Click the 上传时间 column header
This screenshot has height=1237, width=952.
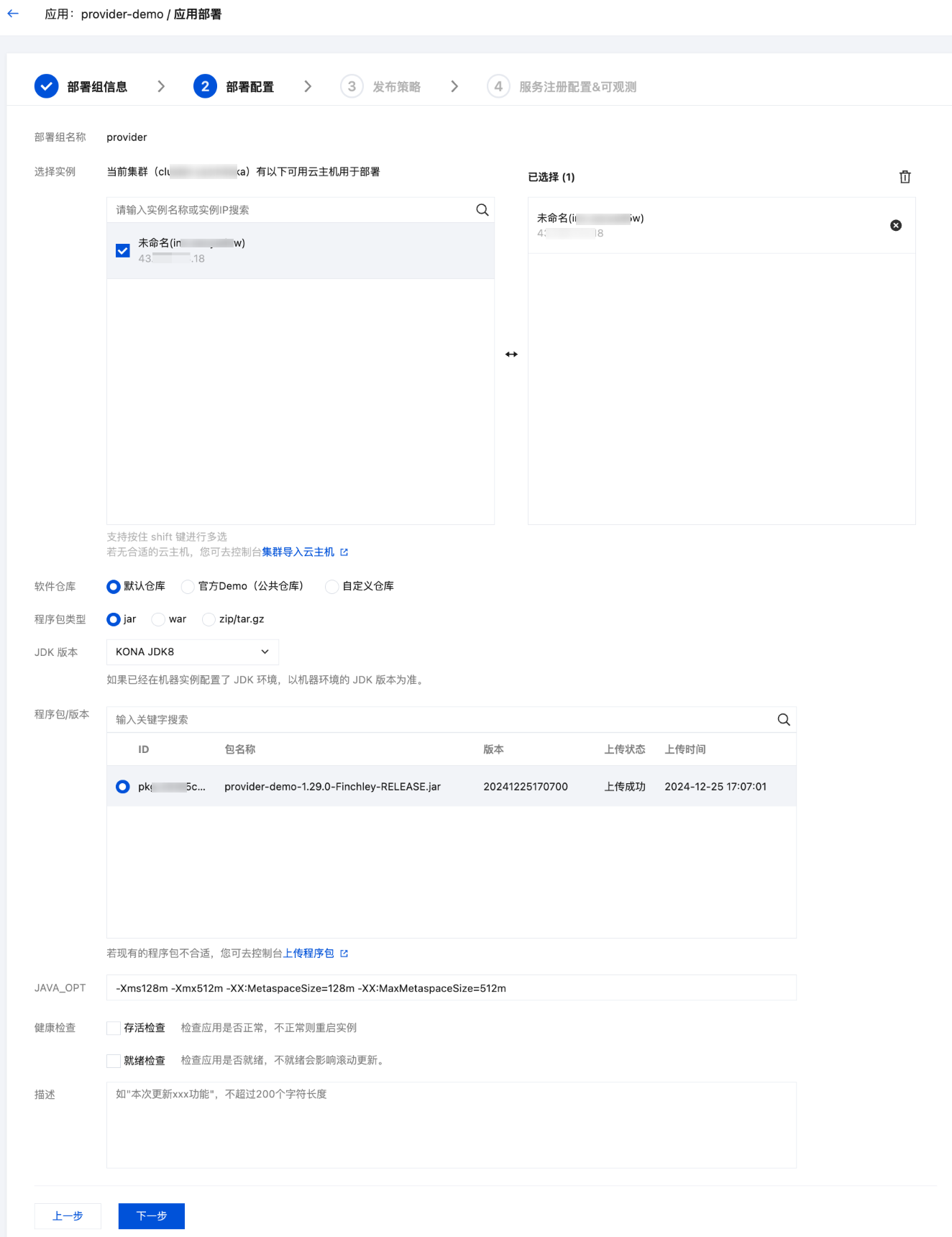685,749
